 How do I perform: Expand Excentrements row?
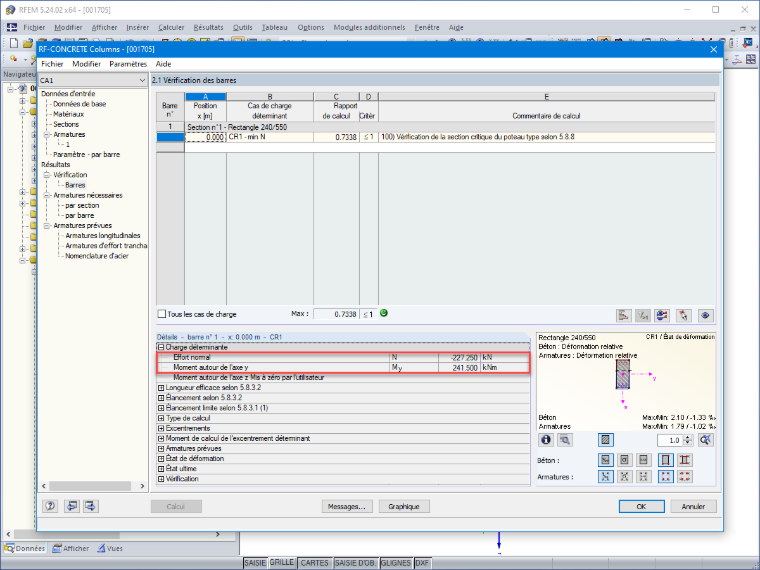161,428
